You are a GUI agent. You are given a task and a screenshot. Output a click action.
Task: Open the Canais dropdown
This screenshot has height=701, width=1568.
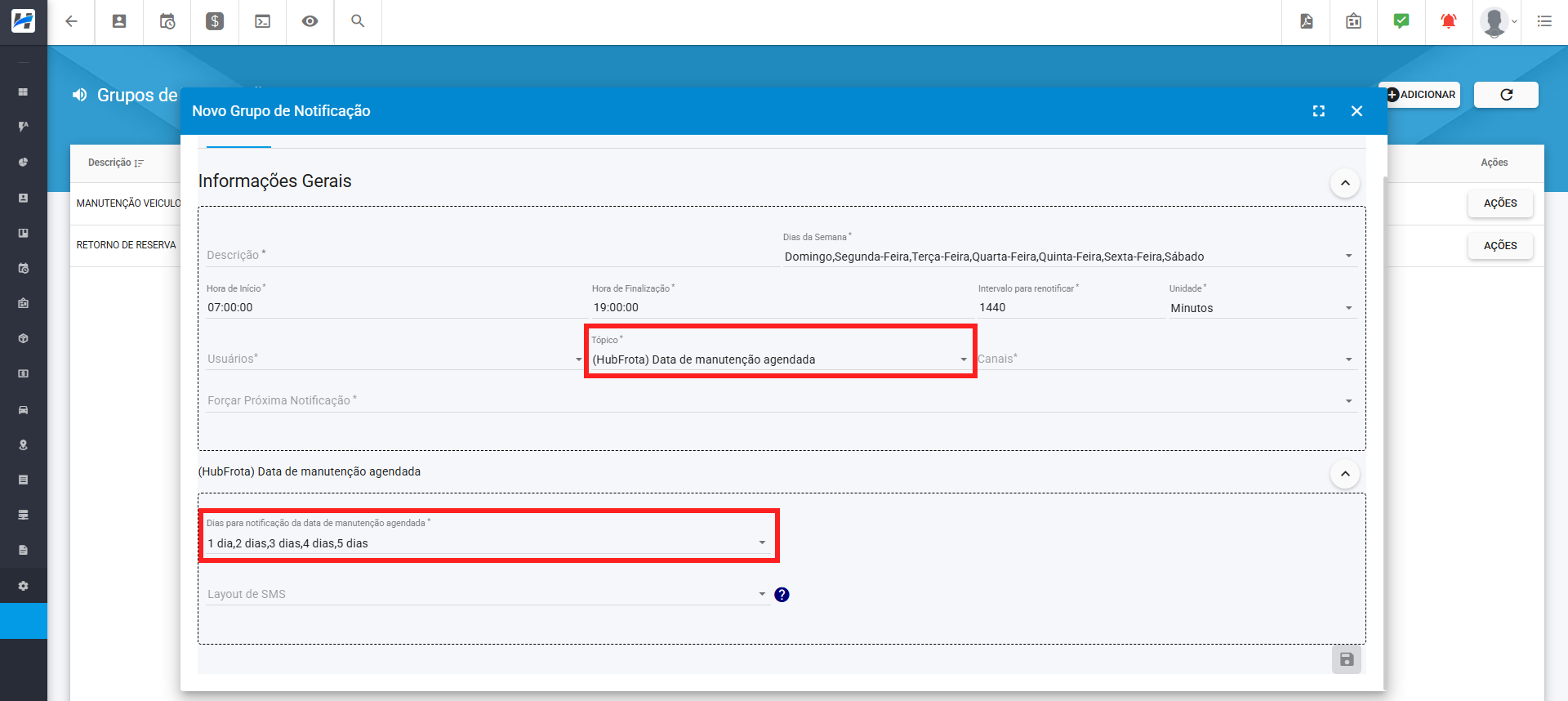click(x=1167, y=359)
